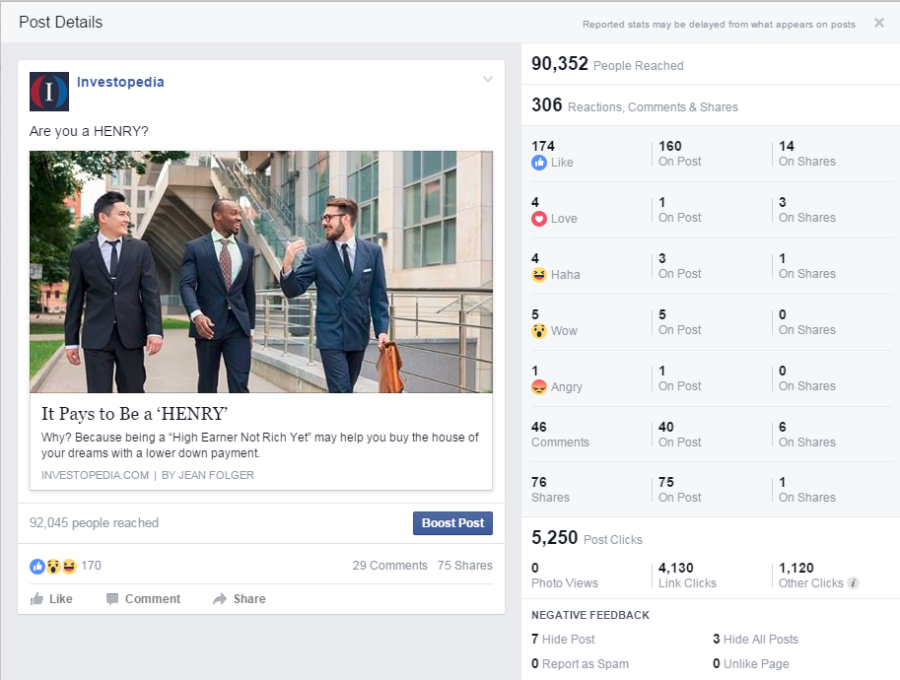Click the Investopedia profile logo icon
The width and height of the screenshot is (900, 680).
point(49,91)
